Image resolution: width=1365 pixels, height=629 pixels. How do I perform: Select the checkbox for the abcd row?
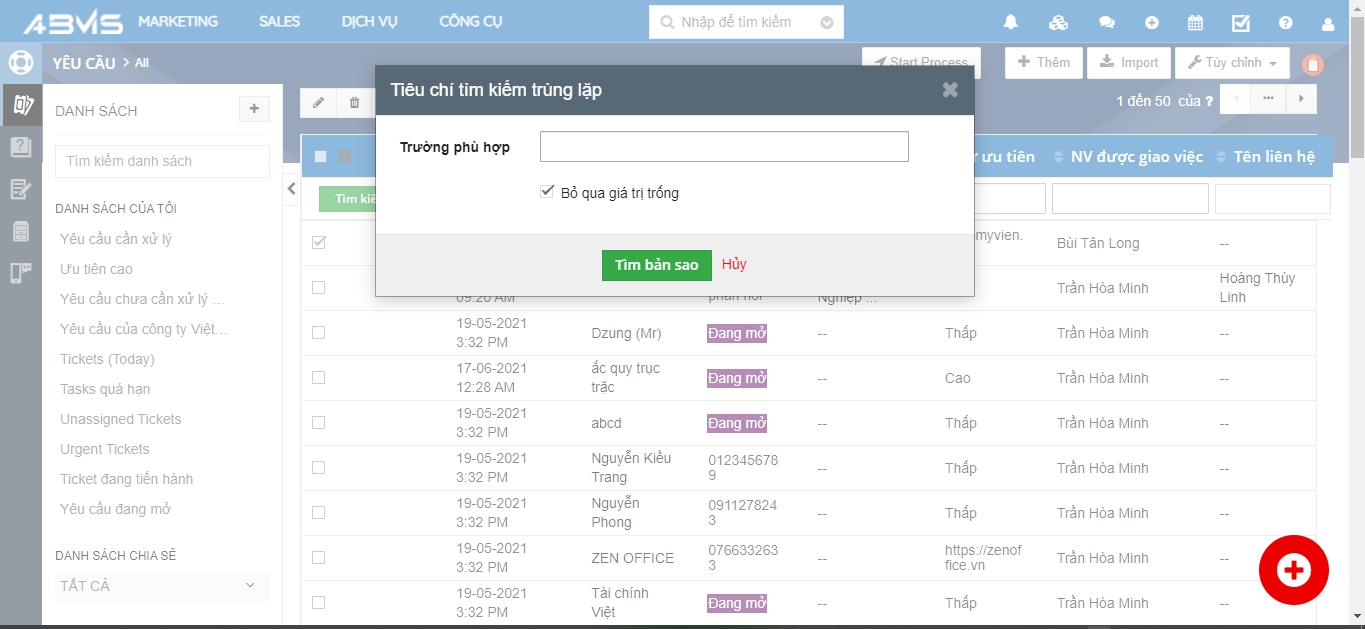(318, 423)
